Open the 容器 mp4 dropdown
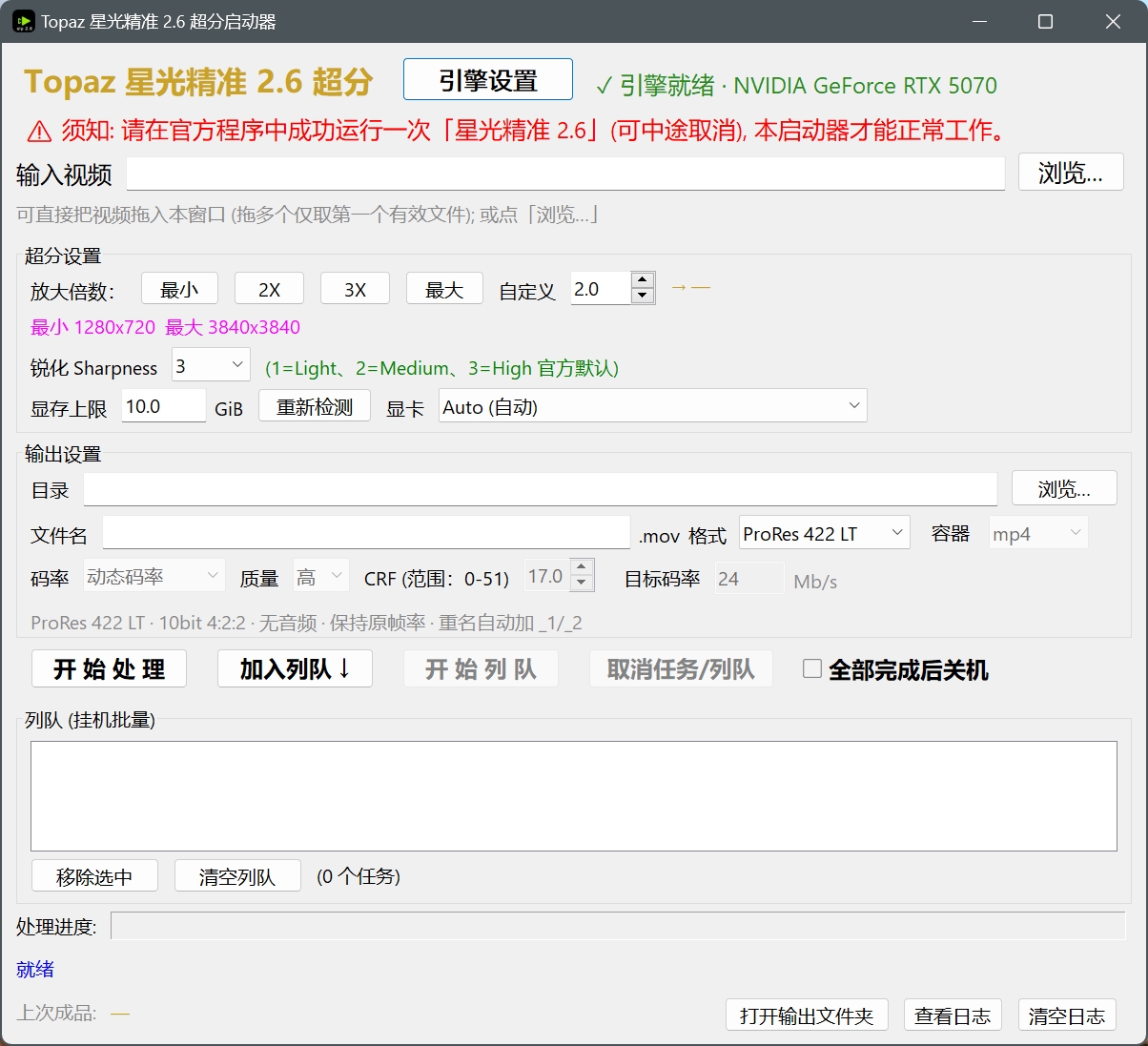Viewport: 1148px width, 1046px height. (1038, 533)
